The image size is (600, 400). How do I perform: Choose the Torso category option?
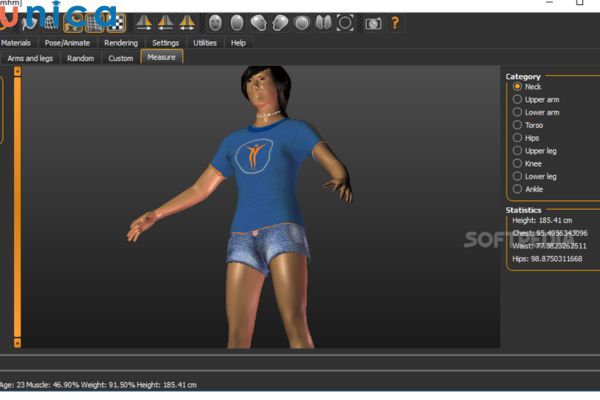click(517, 125)
